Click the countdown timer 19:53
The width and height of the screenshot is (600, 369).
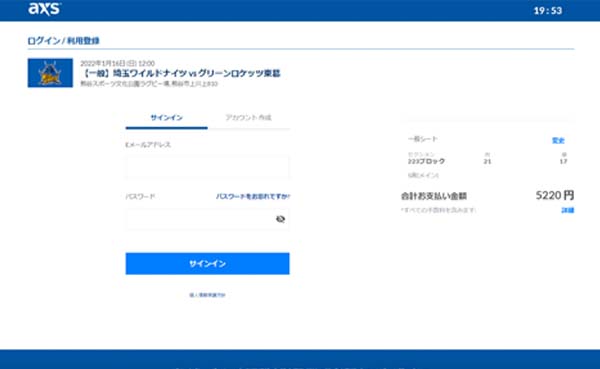click(548, 11)
